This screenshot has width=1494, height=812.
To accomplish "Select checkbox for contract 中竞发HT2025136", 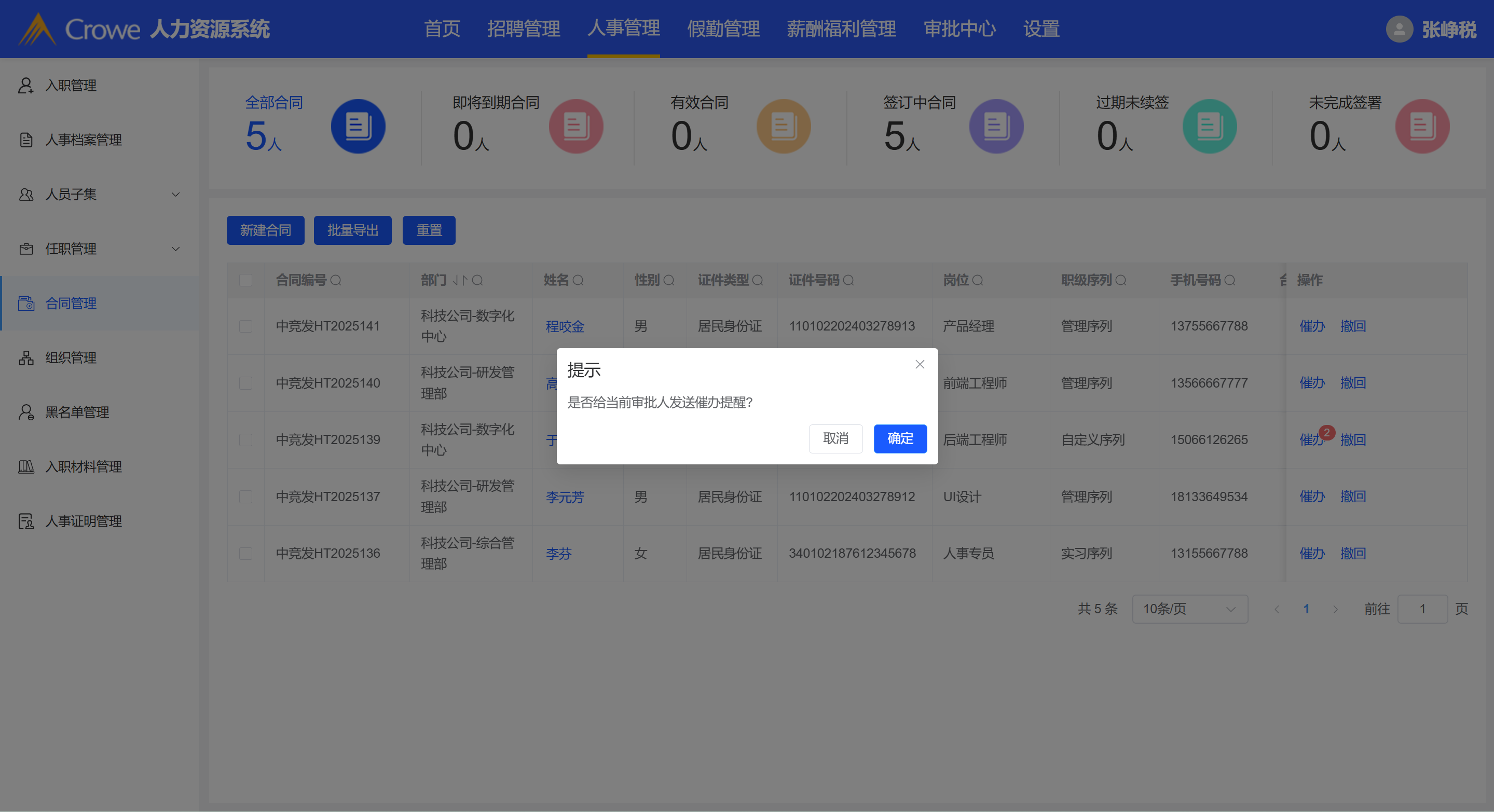I will click(x=246, y=553).
